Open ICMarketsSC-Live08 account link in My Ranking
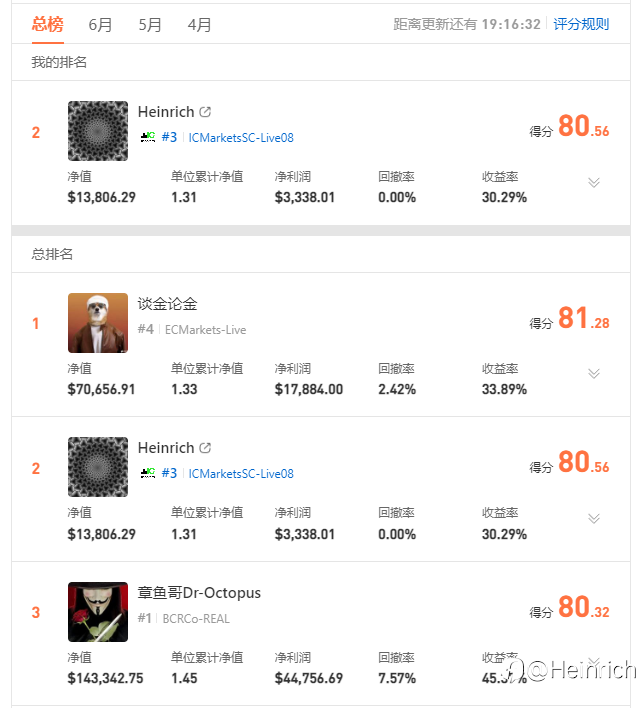Viewport: 642px width, 708px height. point(241,138)
